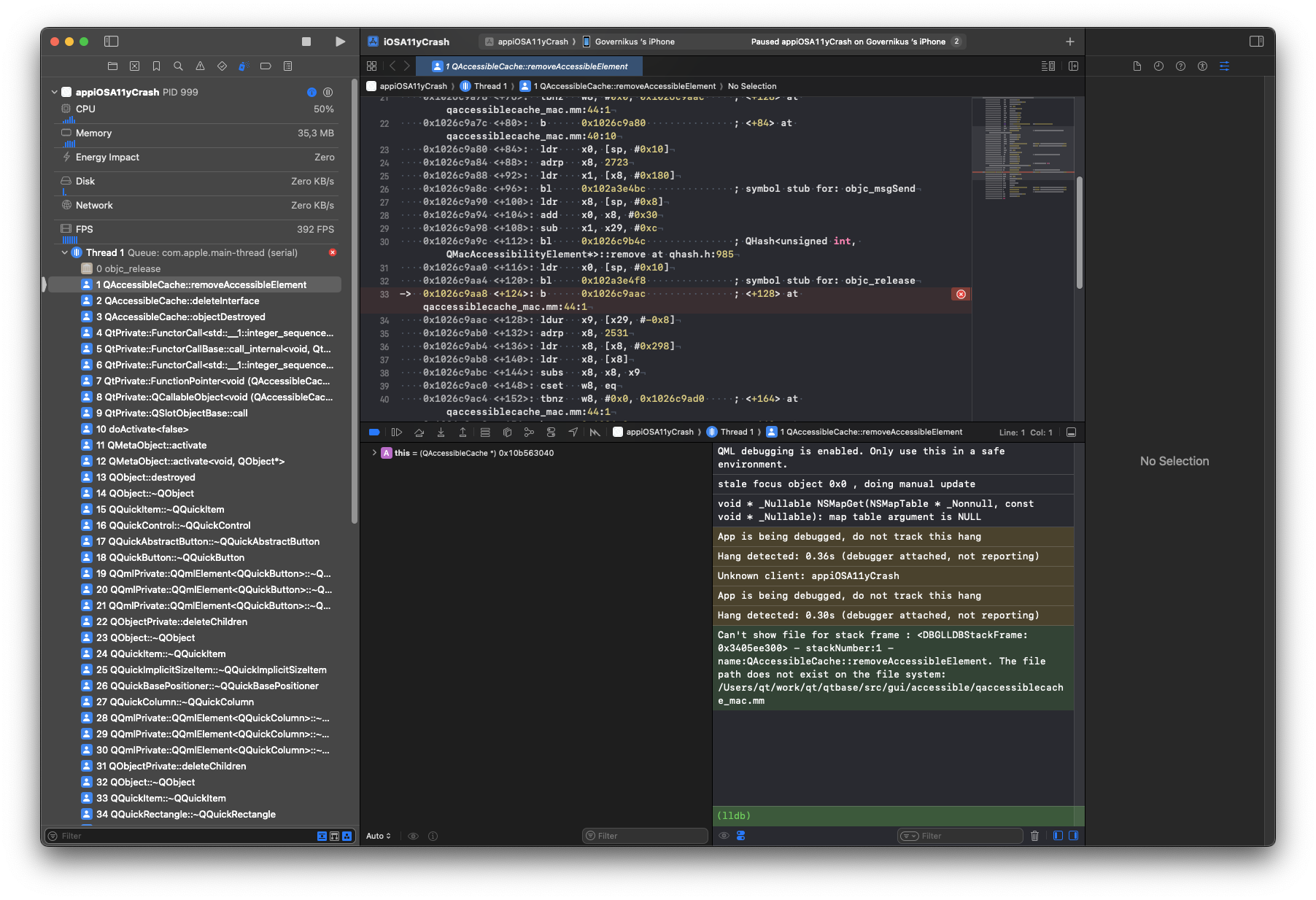Open the Source Control navigator

coord(134,66)
